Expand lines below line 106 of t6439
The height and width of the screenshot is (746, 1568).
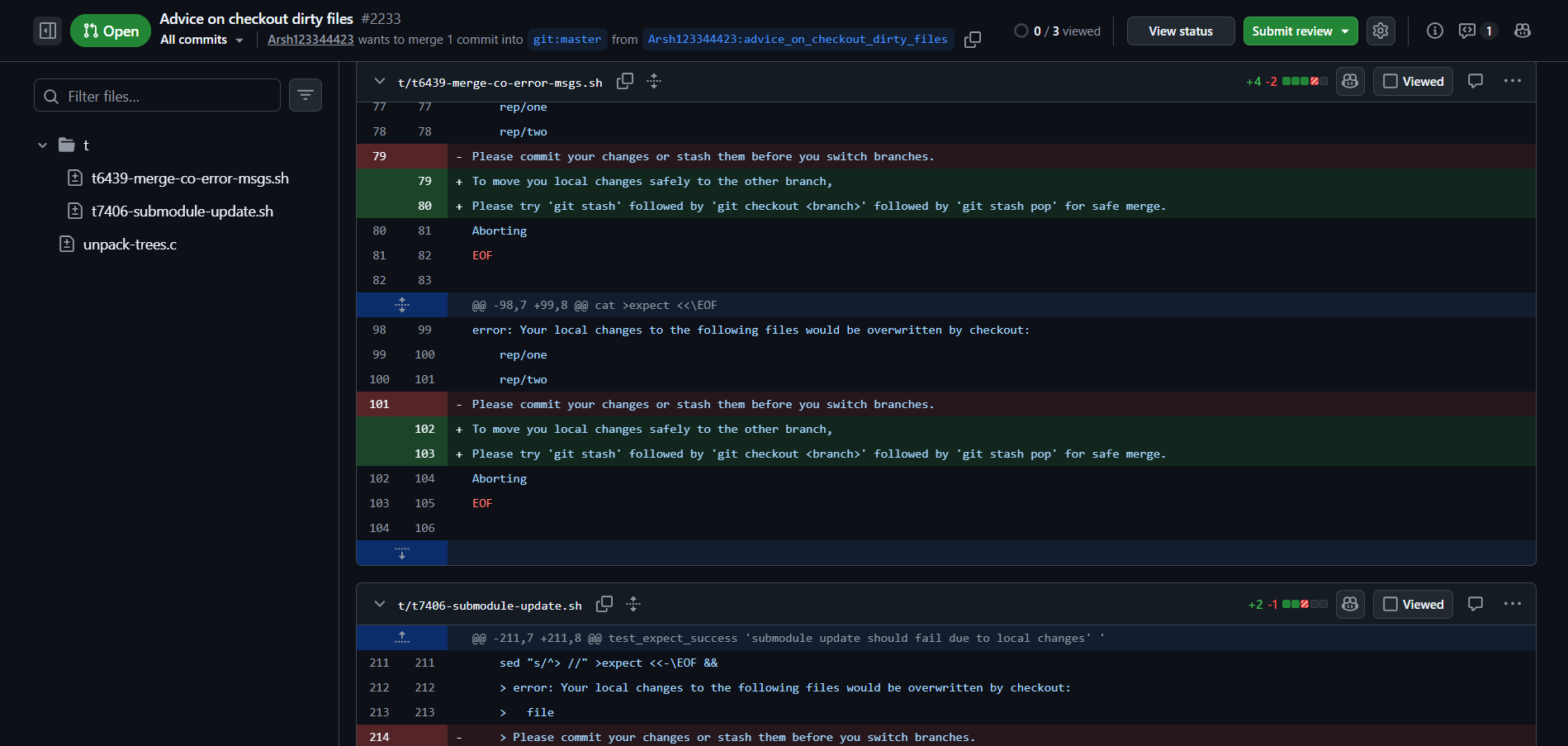click(x=402, y=553)
